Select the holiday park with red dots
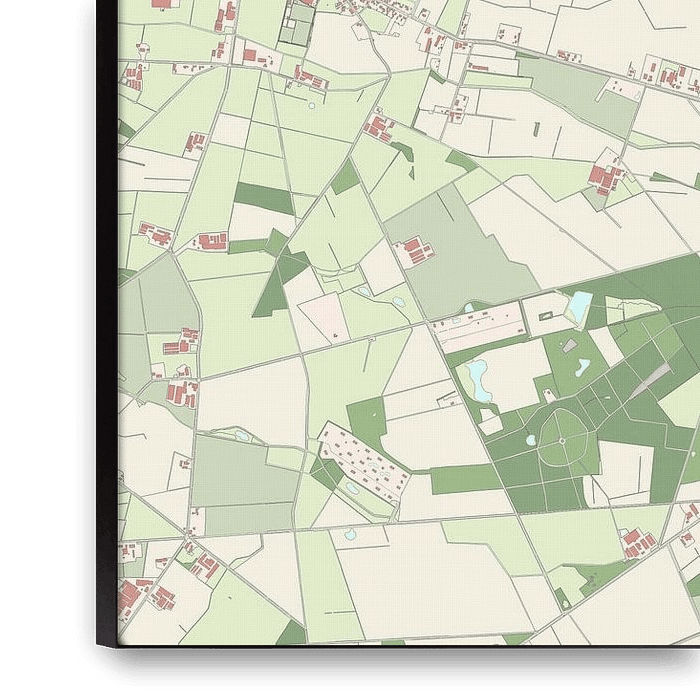The image size is (700, 700). [364, 461]
